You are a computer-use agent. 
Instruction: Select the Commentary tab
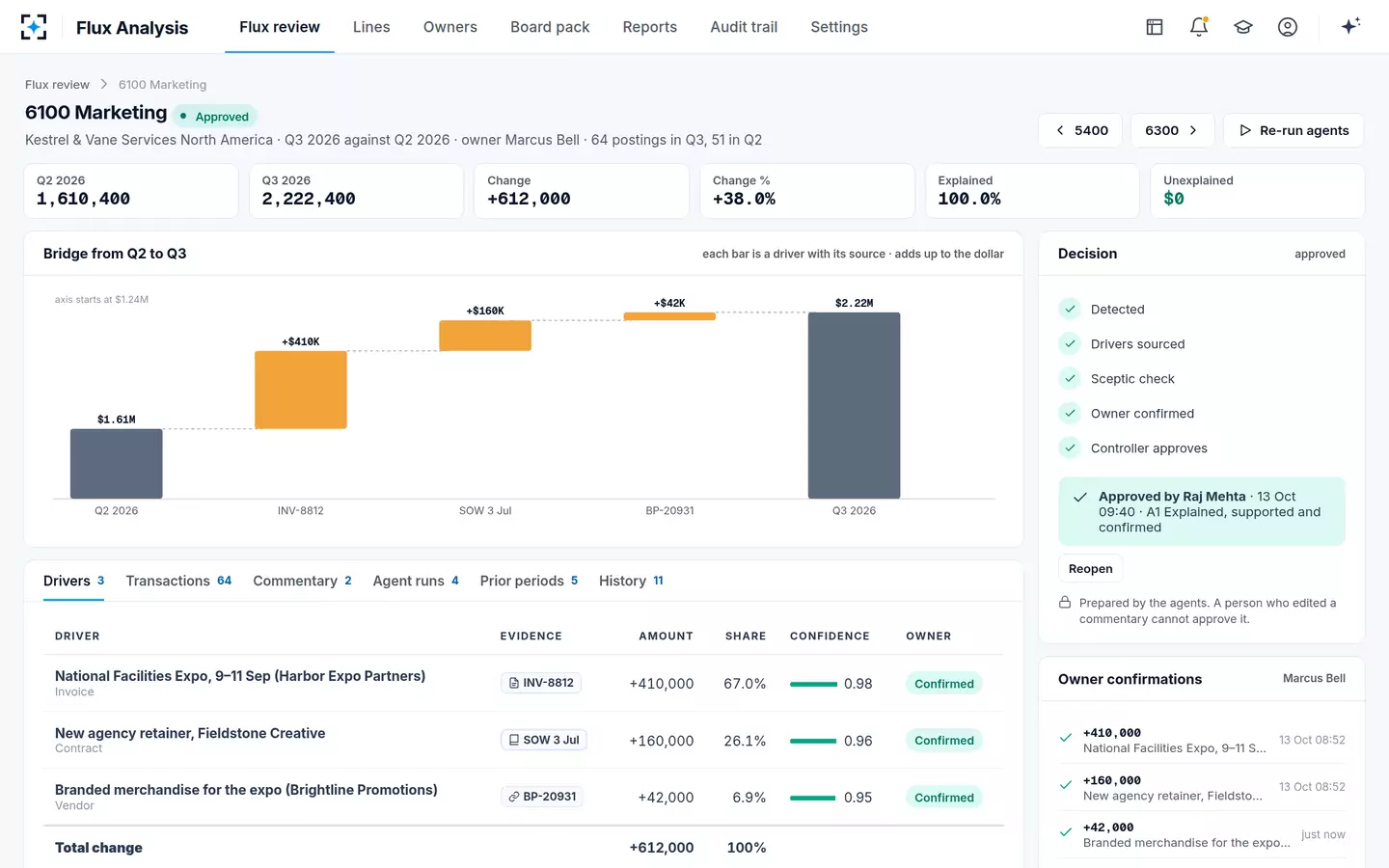click(302, 581)
